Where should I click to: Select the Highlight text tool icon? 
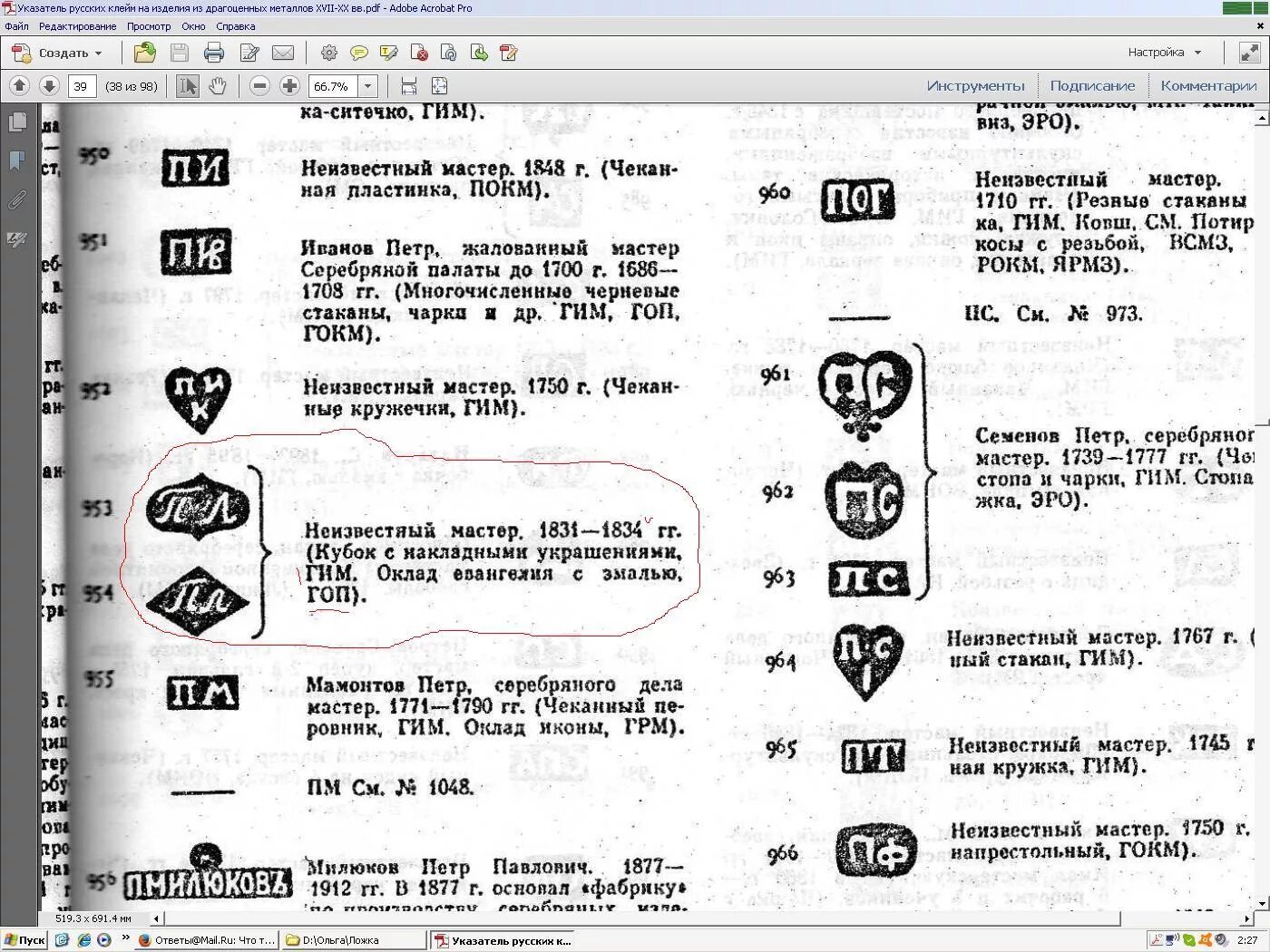[389, 53]
